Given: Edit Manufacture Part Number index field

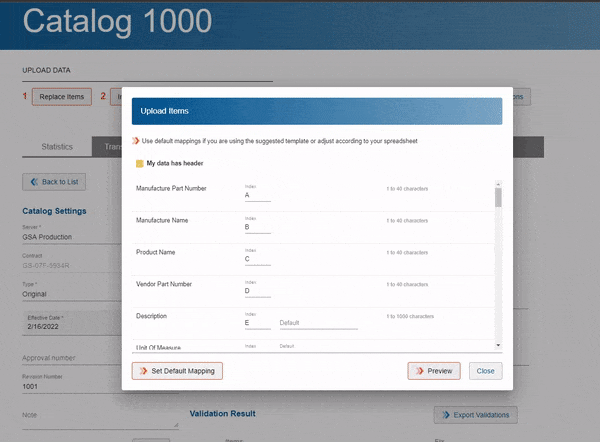Looking at the screenshot, I should coord(258,195).
